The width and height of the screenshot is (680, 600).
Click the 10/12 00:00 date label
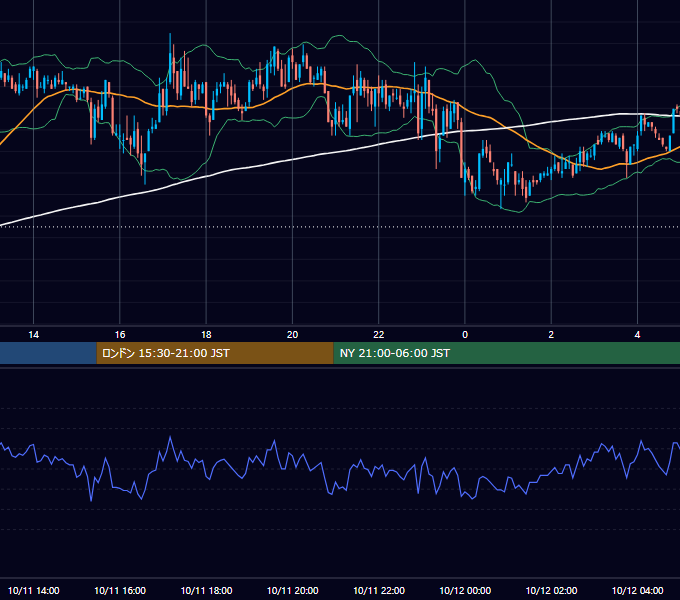click(x=465, y=590)
